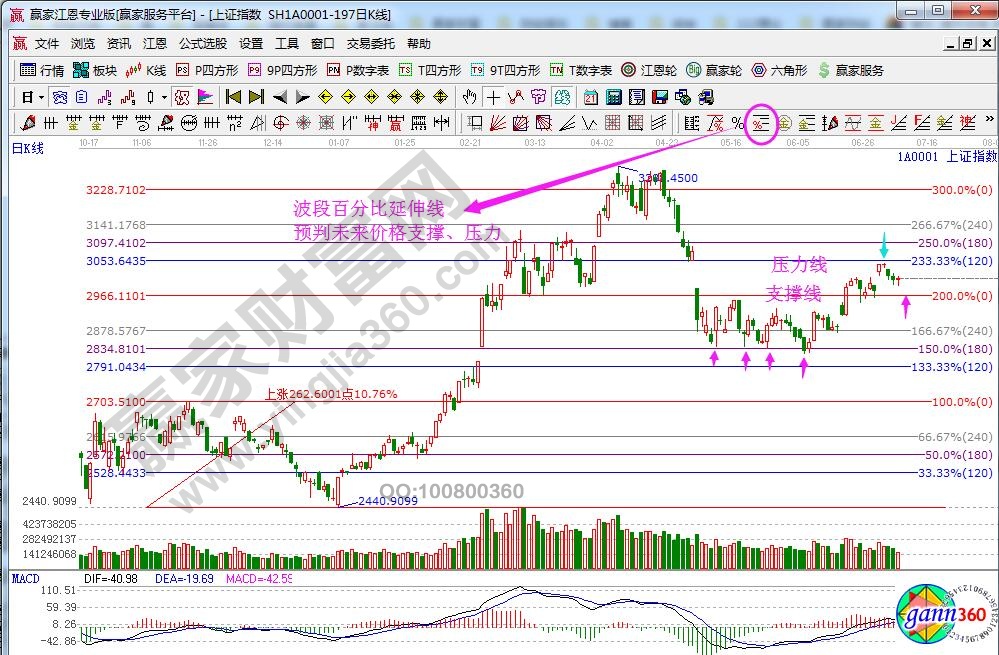
Task: Expand the candlestick type dropdown arrow
Action: [x=164, y=97]
